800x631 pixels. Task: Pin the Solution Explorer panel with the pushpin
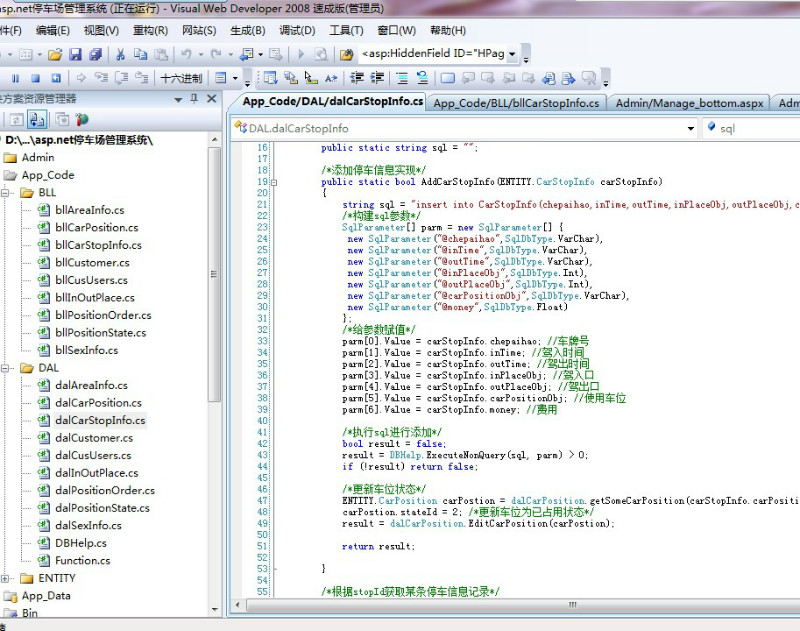(x=194, y=98)
